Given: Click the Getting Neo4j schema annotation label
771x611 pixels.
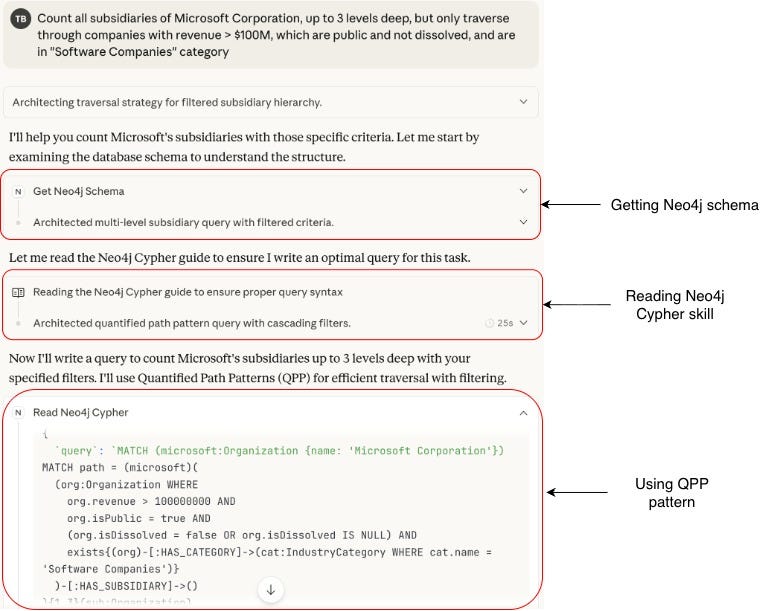Looking at the screenshot, I should [684, 205].
